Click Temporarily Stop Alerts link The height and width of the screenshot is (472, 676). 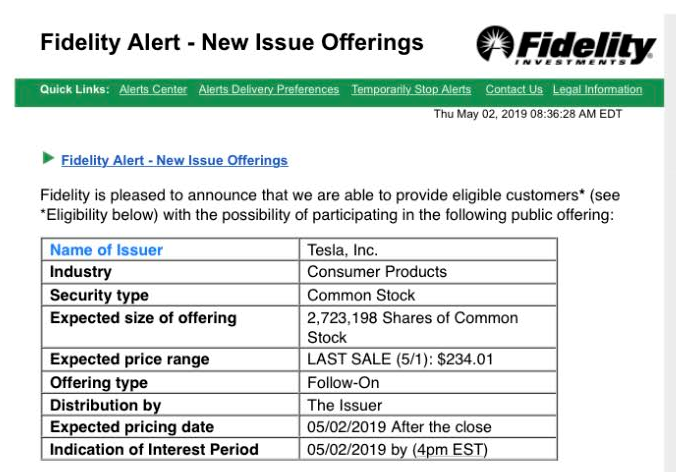(x=412, y=90)
